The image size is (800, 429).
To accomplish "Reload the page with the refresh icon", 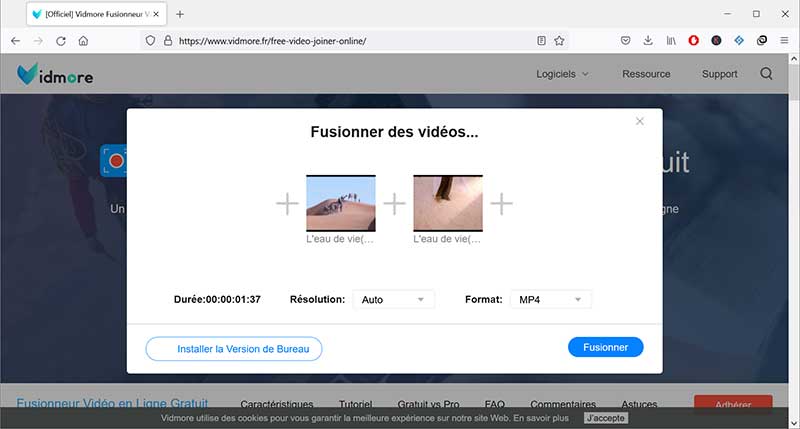I will tap(61, 41).
